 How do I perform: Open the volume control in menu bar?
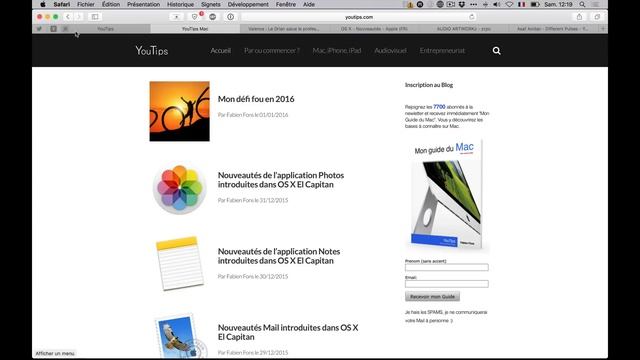(497, 4)
